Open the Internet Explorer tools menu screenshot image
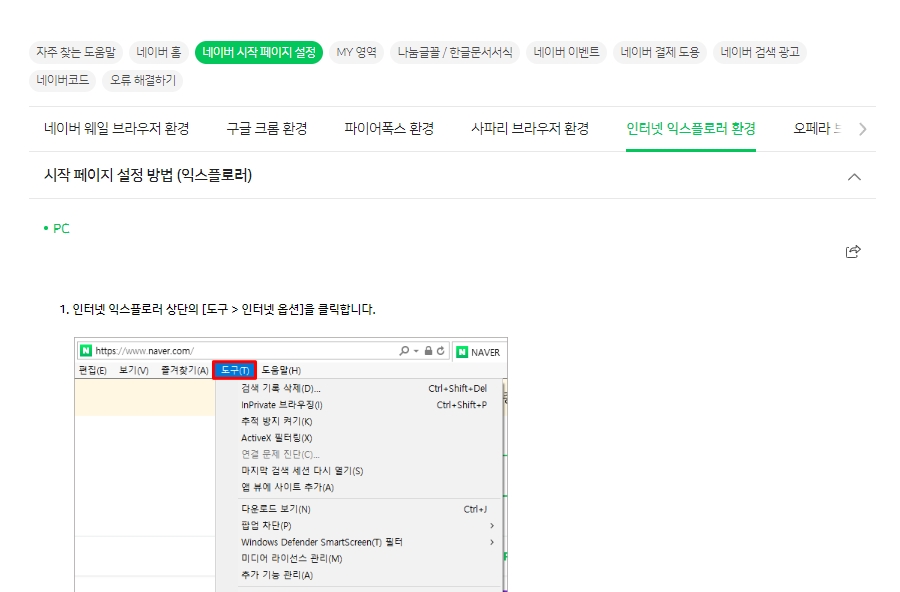This screenshot has height=592, width=900. click(291, 465)
